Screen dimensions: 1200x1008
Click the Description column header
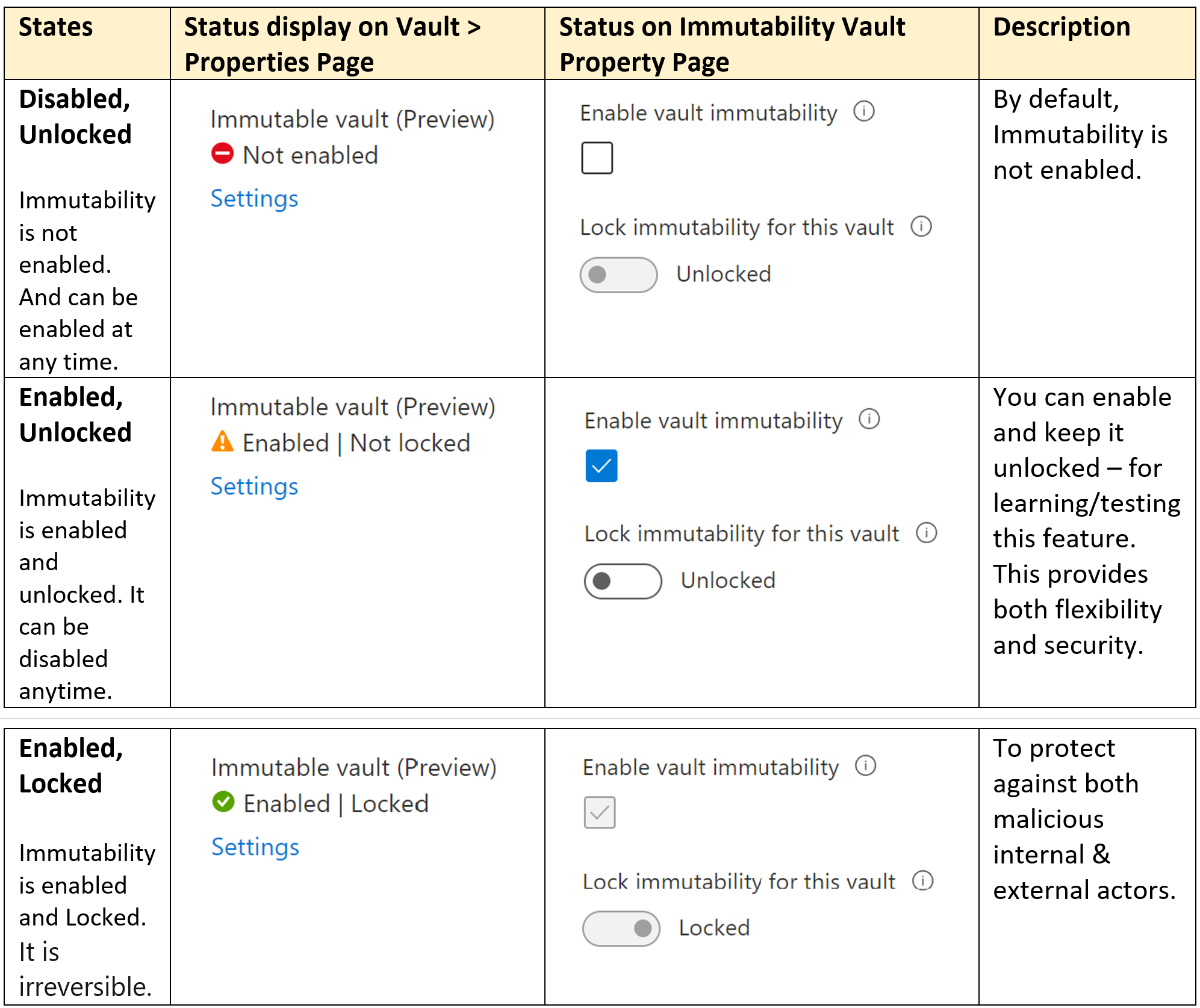point(1061,27)
